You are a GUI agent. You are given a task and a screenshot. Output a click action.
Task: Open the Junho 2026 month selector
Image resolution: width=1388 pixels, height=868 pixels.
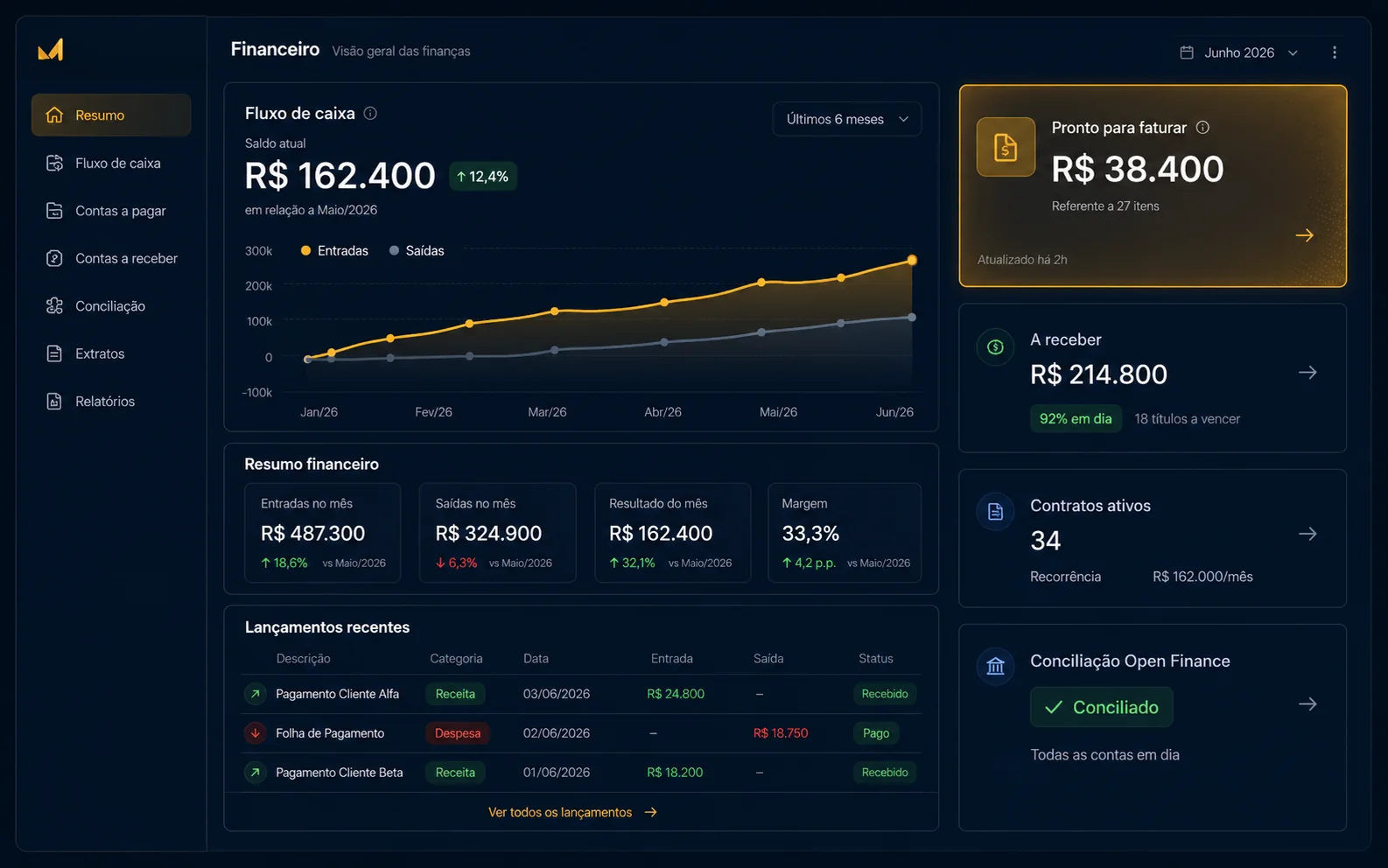coord(1239,52)
